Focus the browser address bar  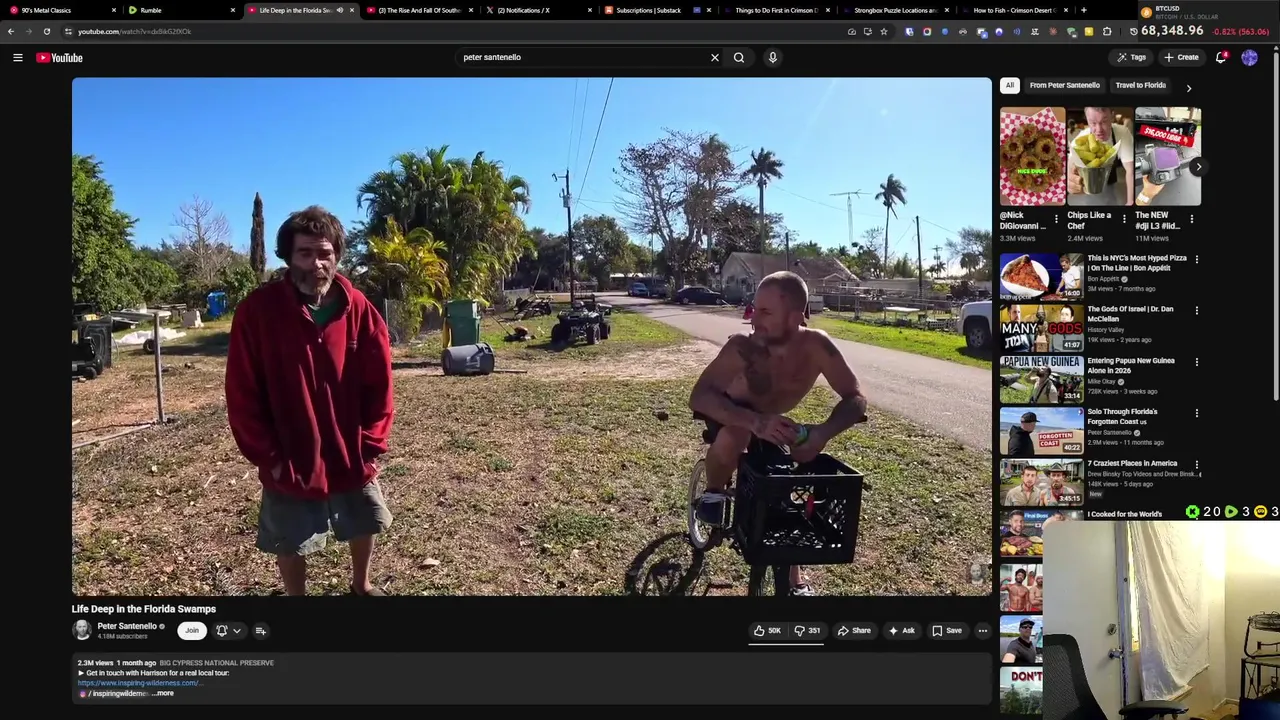(450, 31)
